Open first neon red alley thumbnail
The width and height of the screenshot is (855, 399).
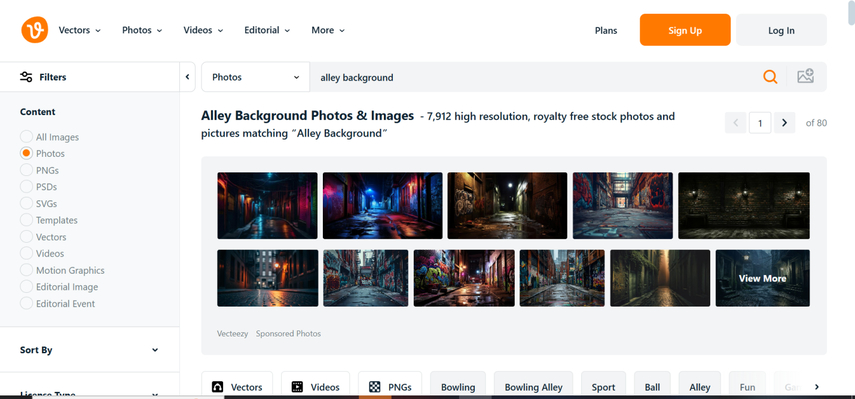point(267,205)
